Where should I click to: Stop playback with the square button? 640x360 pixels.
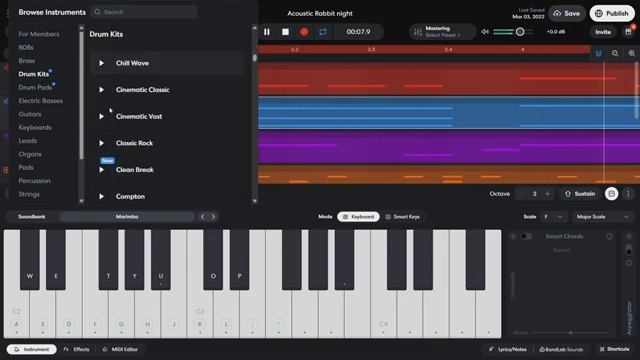point(285,32)
